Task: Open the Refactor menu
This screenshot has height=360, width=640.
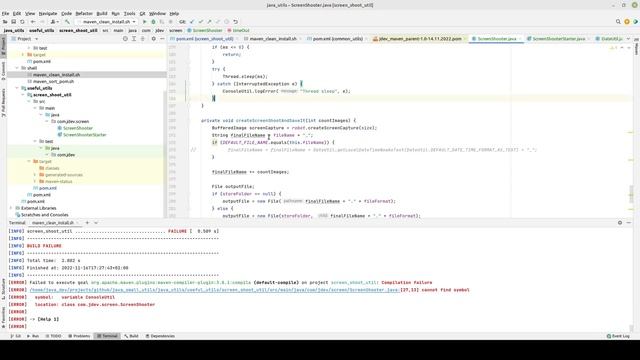Action: (x=84, y=13)
